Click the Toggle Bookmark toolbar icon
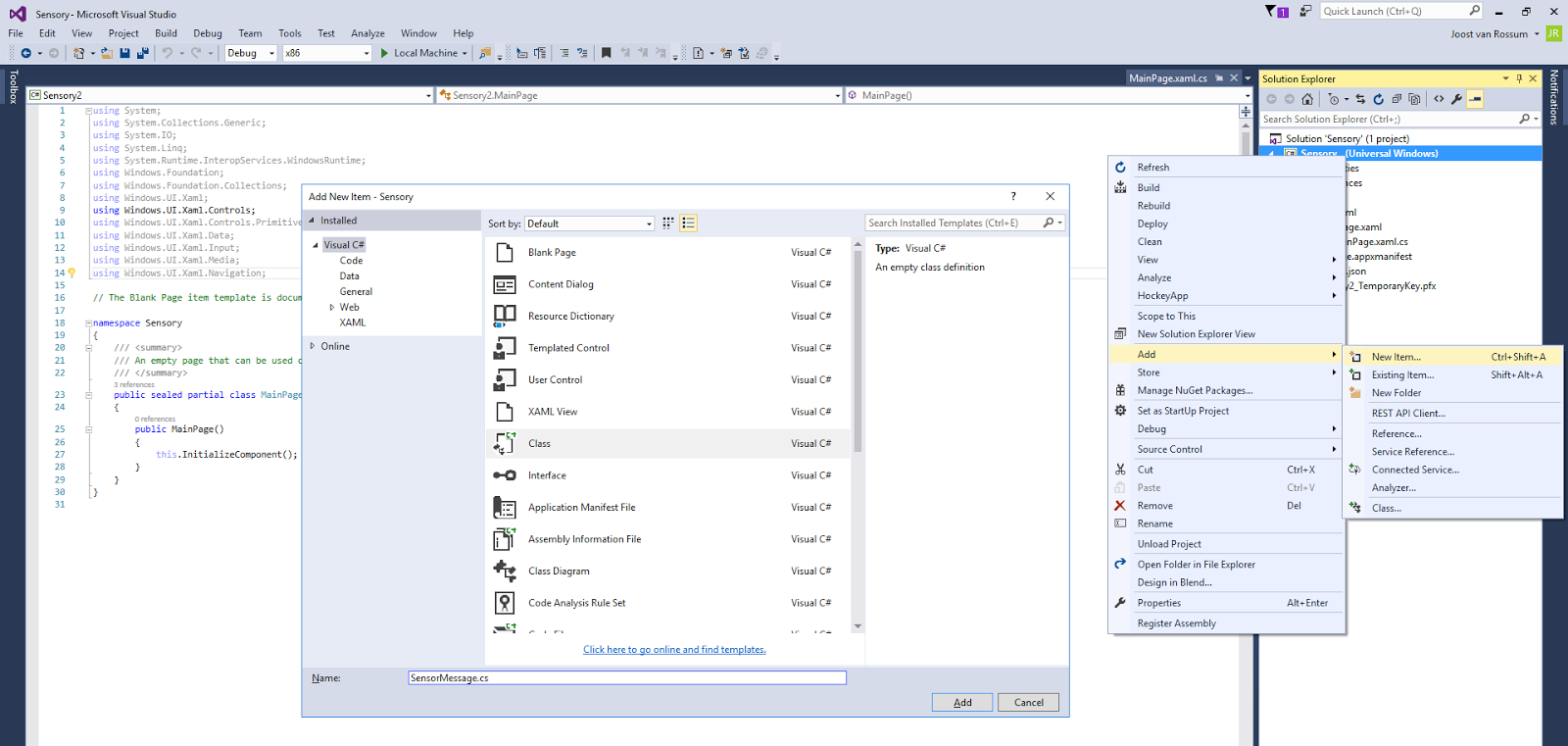 [606, 53]
